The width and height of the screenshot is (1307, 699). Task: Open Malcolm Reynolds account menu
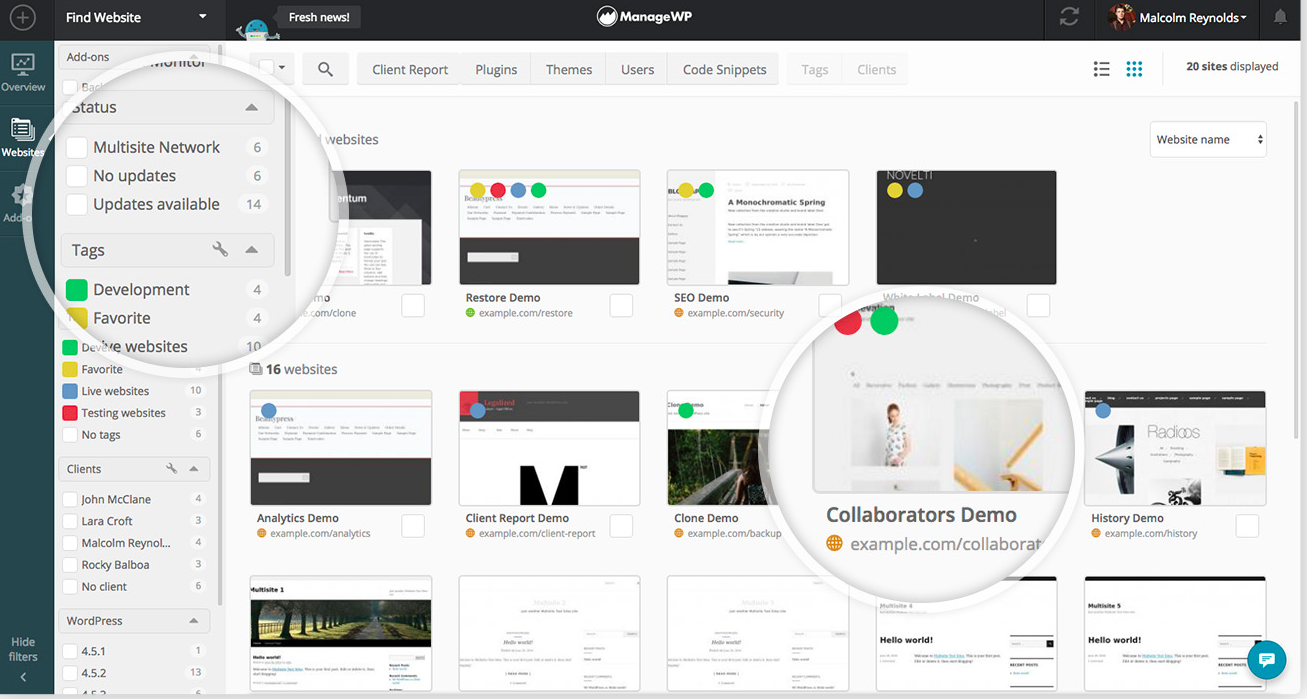(1178, 18)
